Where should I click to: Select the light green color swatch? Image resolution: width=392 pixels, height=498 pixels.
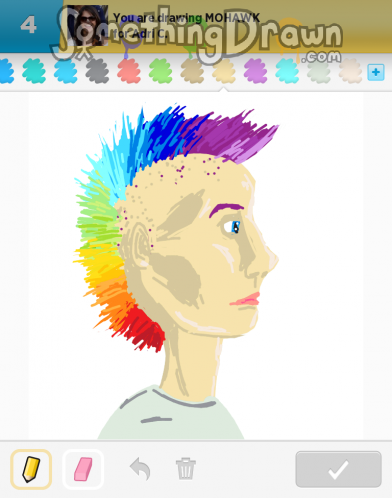(x=160, y=71)
